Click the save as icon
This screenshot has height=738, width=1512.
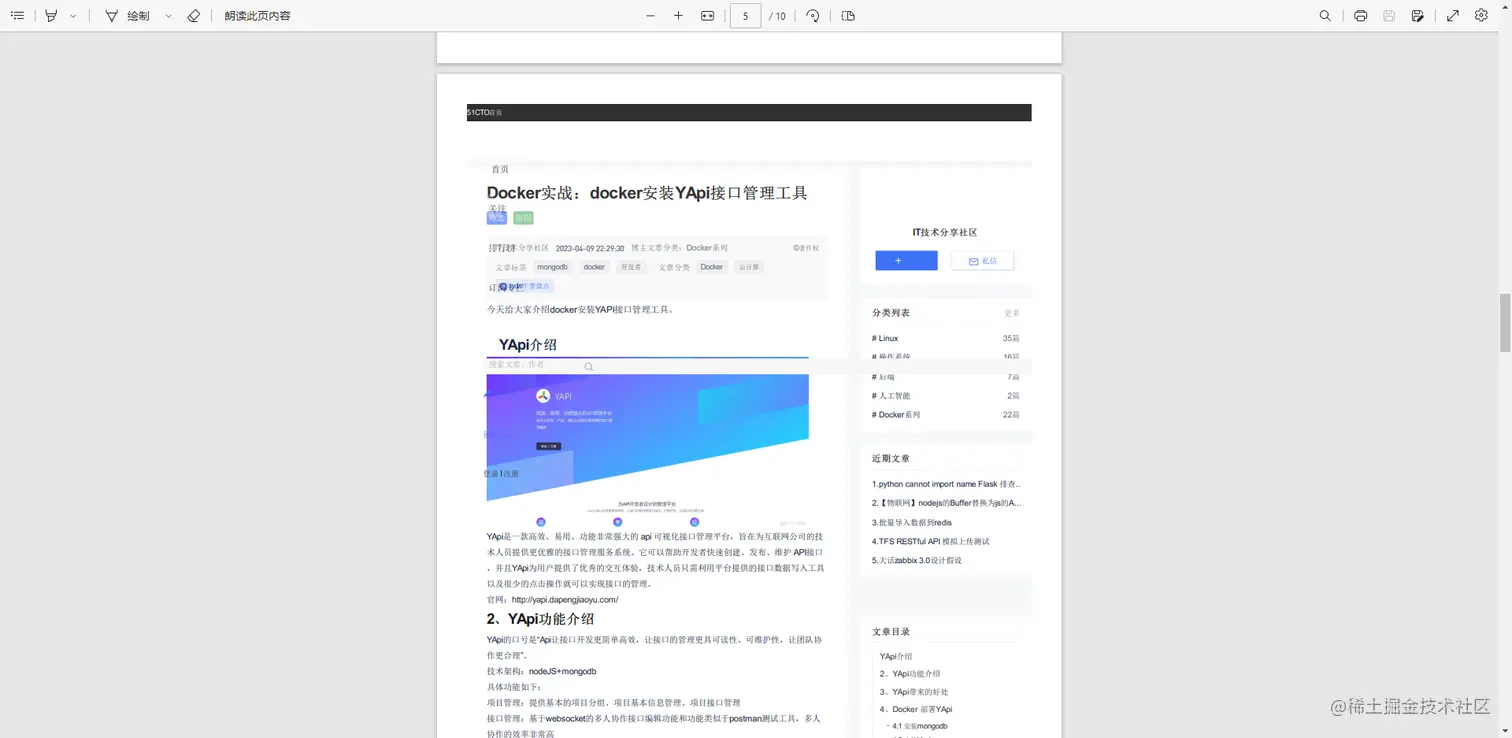[1417, 16]
